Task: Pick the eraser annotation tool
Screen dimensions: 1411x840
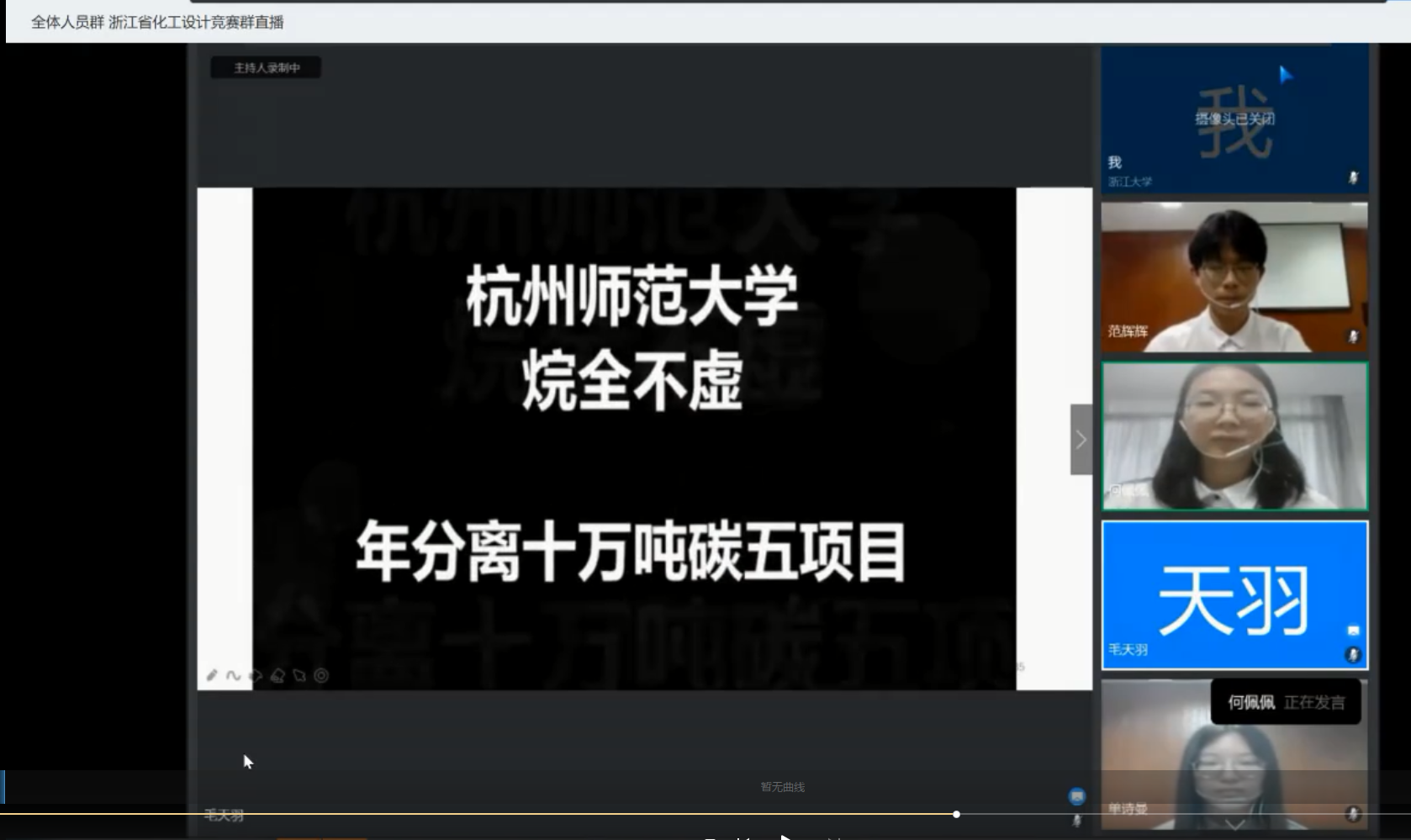Action: click(277, 675)
